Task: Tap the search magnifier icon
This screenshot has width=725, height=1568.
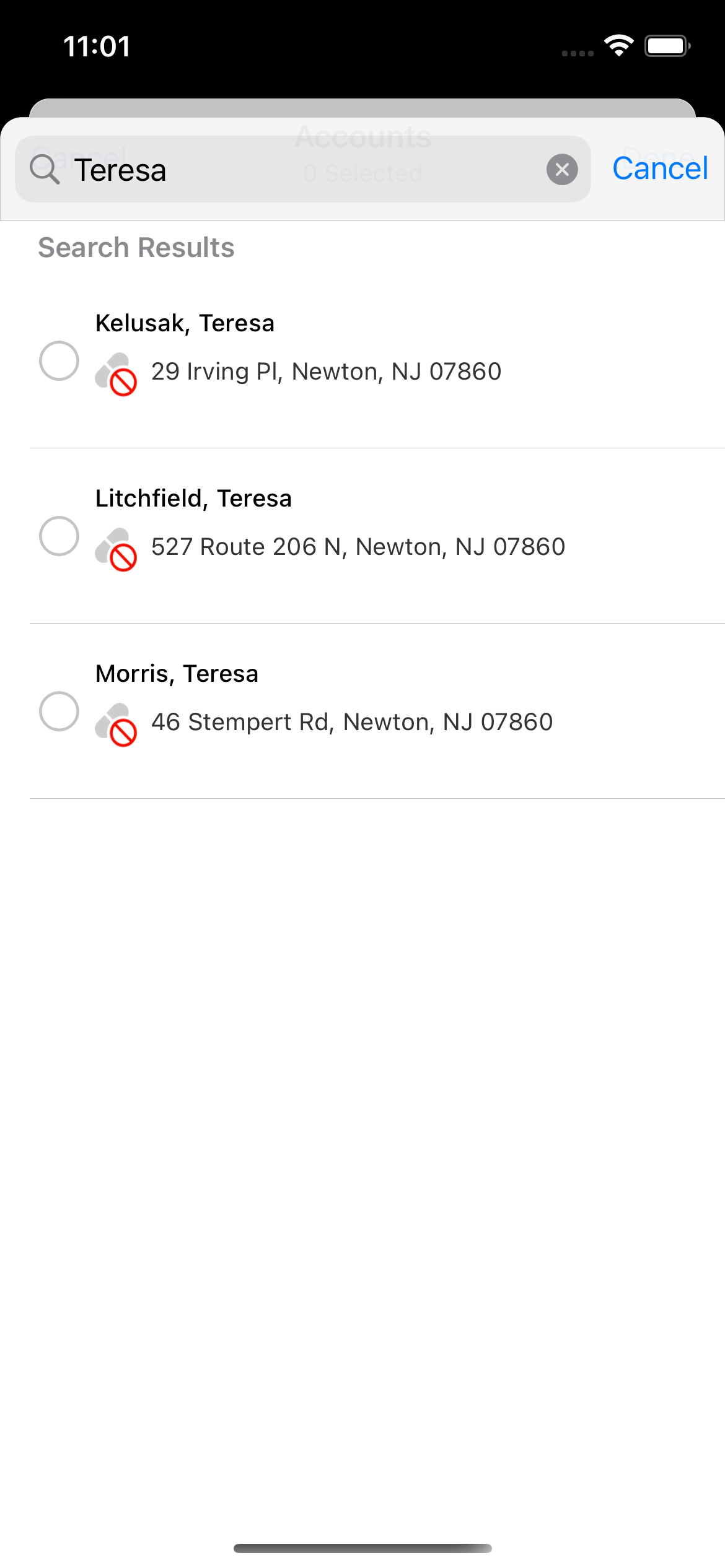Action: coord(45,170)
